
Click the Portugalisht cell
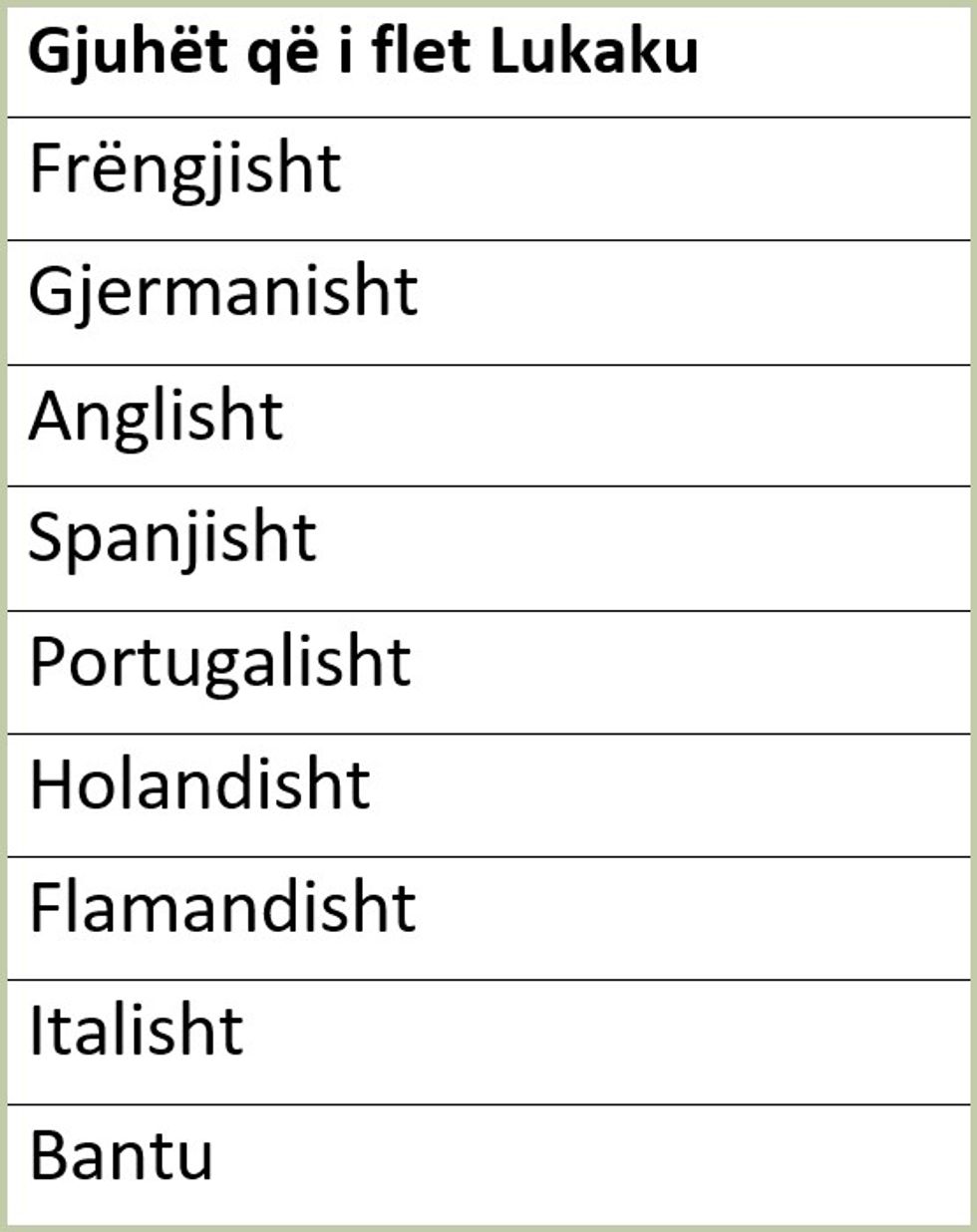click(x=220, y=663)
